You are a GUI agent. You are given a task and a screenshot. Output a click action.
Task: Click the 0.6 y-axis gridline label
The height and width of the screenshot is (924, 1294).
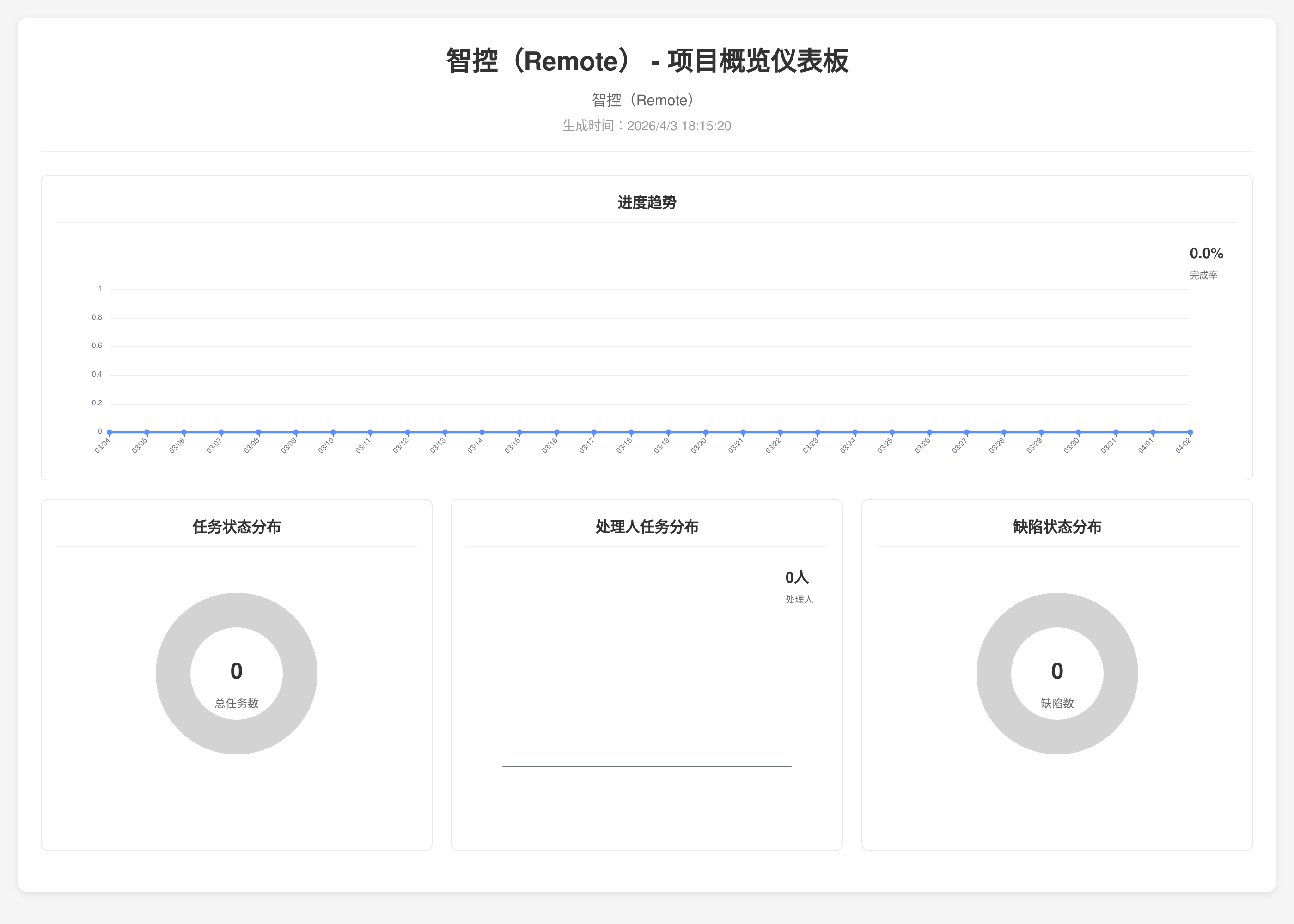point(97,346)
